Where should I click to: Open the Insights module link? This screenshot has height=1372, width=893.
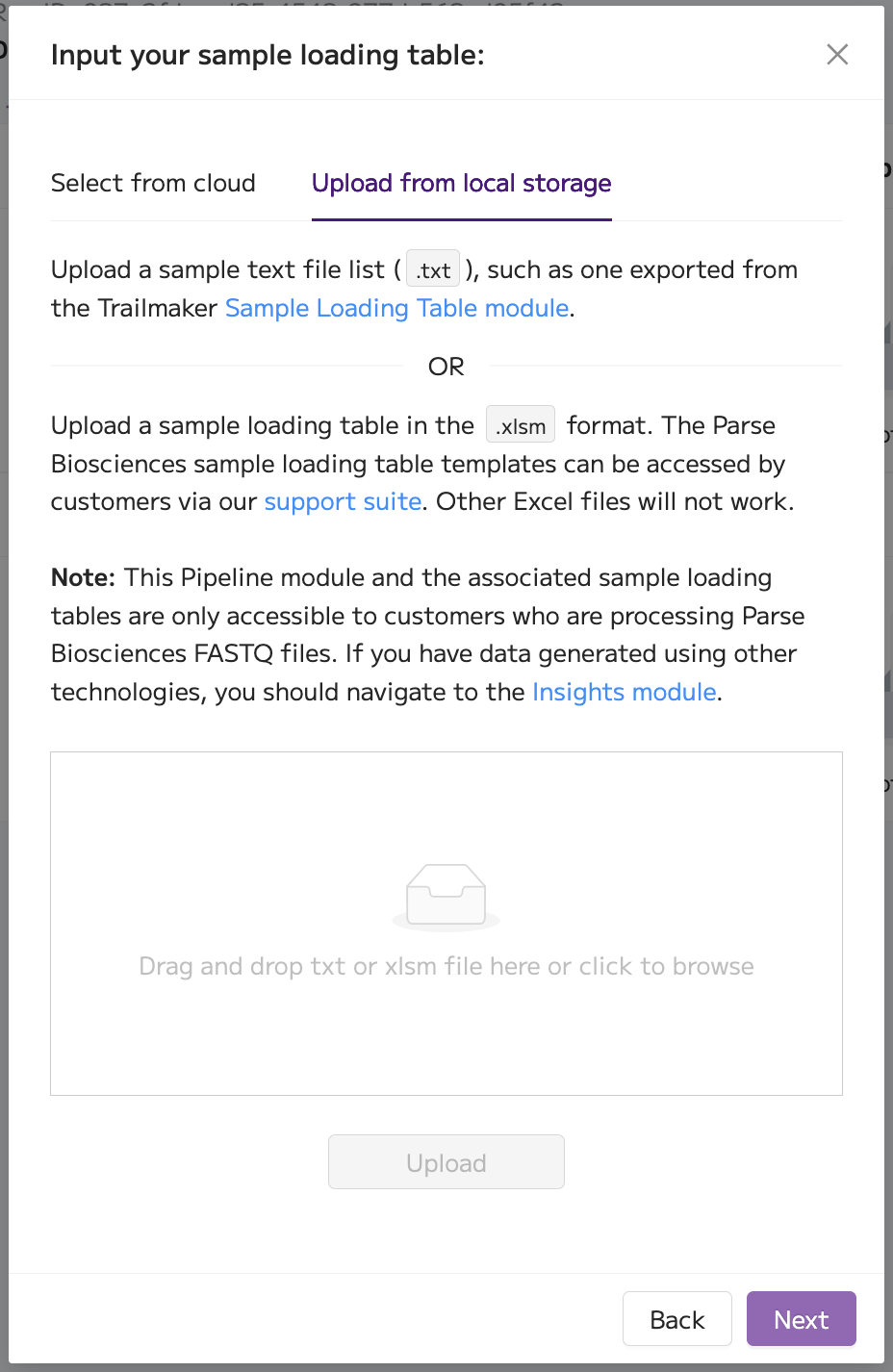point(625,692)
